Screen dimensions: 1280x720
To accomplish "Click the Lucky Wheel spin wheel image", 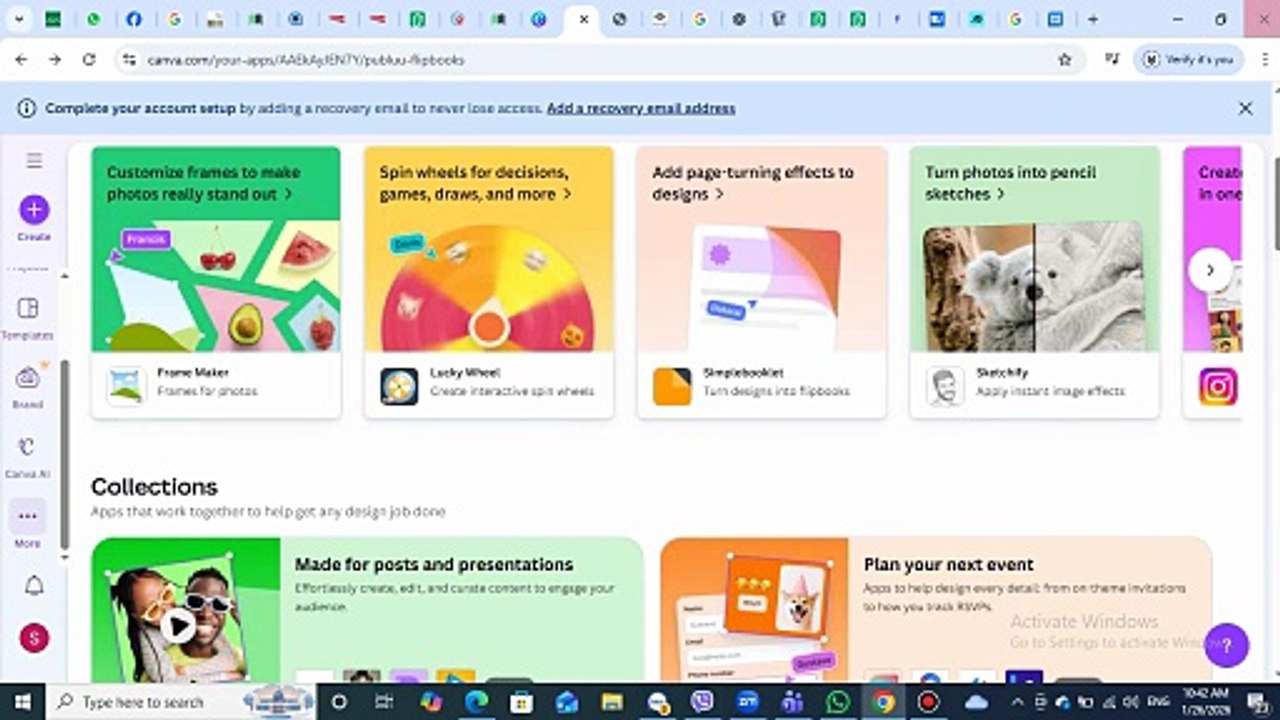I will click(489, 286).
